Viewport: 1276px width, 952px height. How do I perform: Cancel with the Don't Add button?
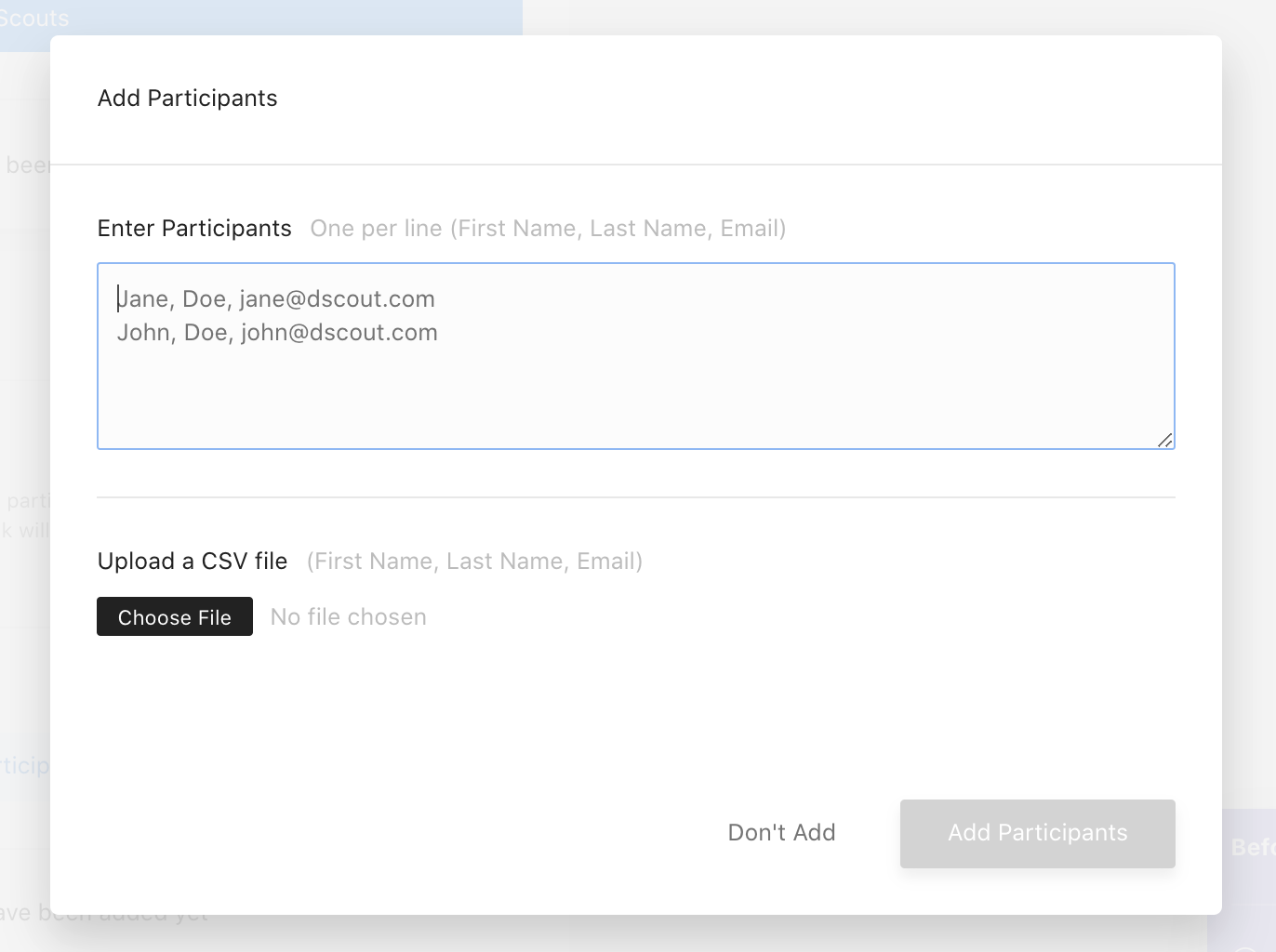(781, 833)
